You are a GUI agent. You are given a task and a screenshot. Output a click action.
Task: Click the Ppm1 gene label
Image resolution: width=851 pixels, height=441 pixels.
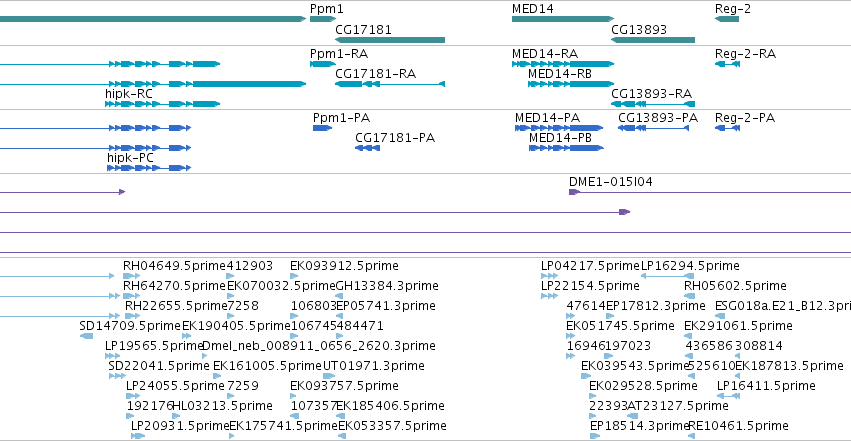tap(327, 9)
